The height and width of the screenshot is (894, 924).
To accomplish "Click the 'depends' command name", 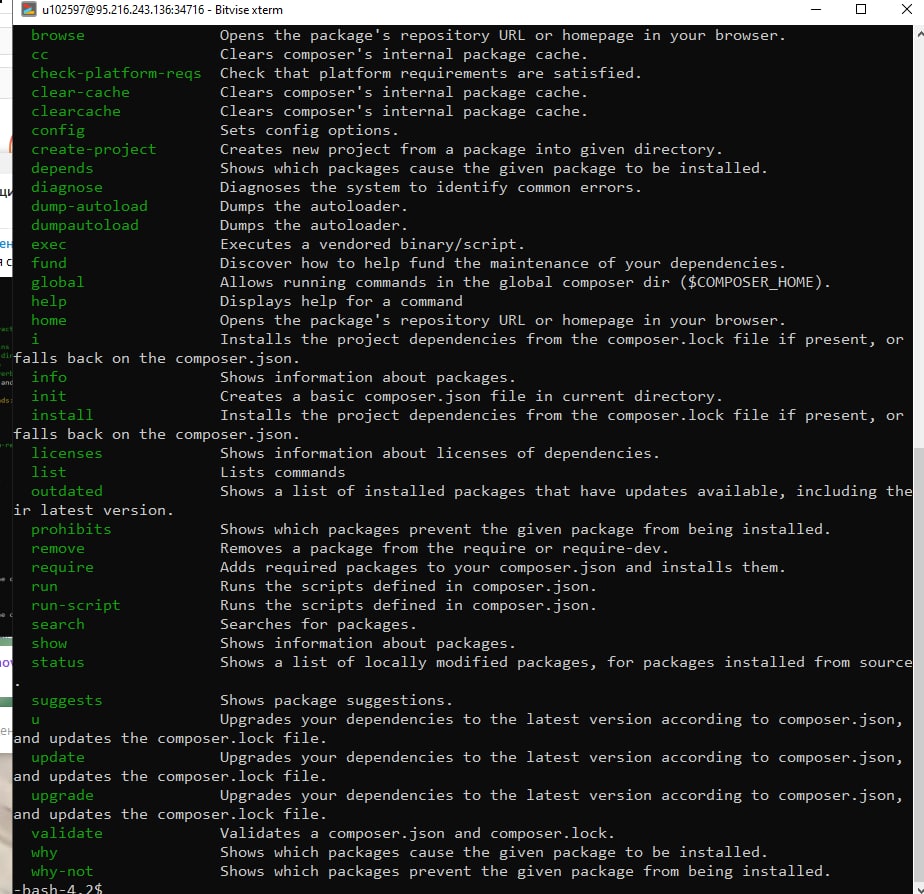I will [x=62, y=169].
